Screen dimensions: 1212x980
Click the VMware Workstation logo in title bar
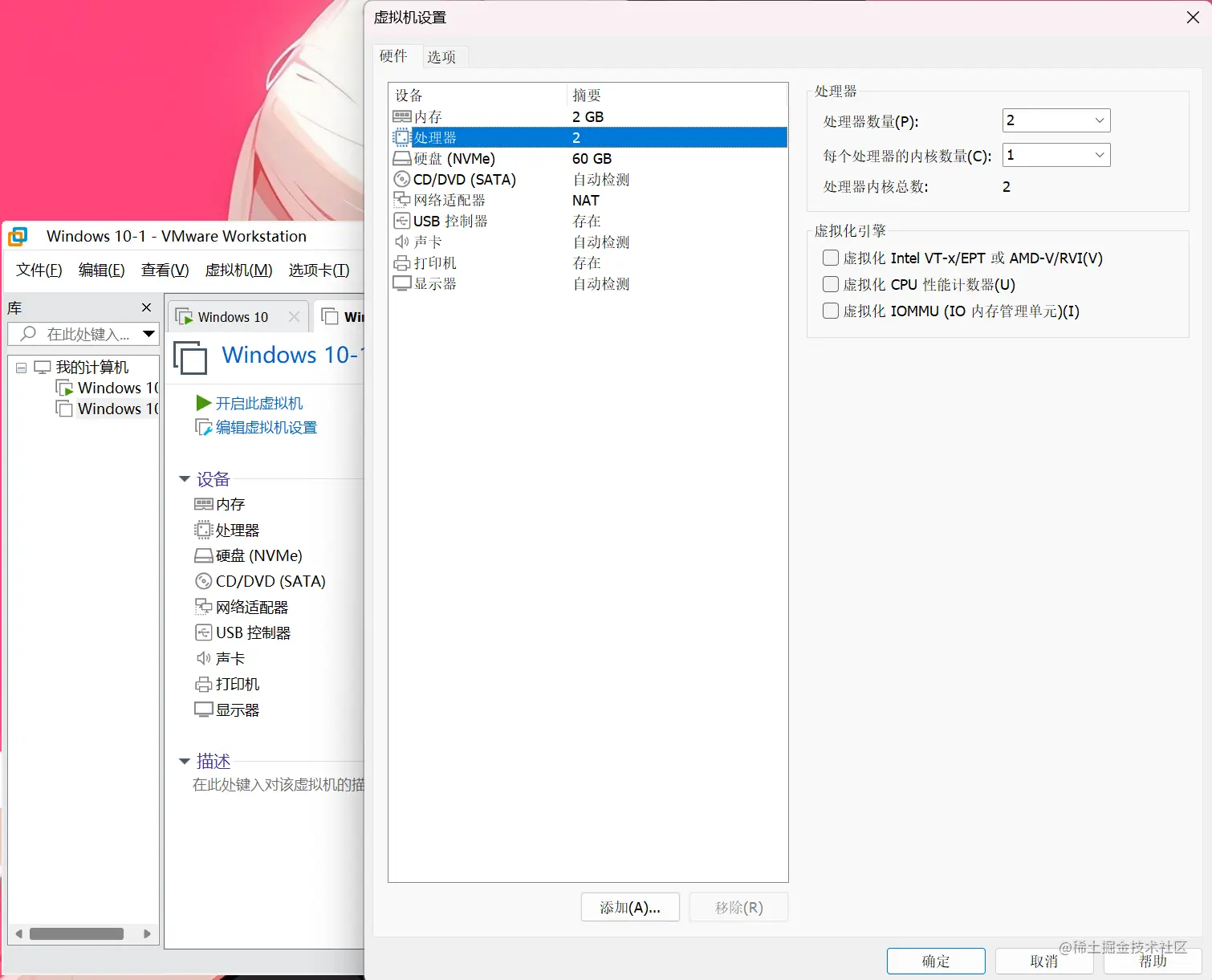pyautogui.click(x=18, y=236)
